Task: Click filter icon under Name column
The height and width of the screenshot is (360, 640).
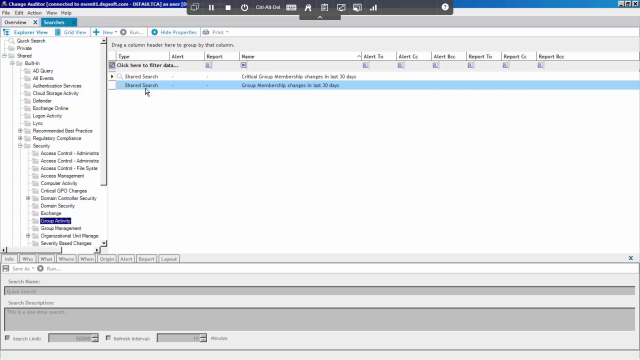Action: tap(243, 65)
